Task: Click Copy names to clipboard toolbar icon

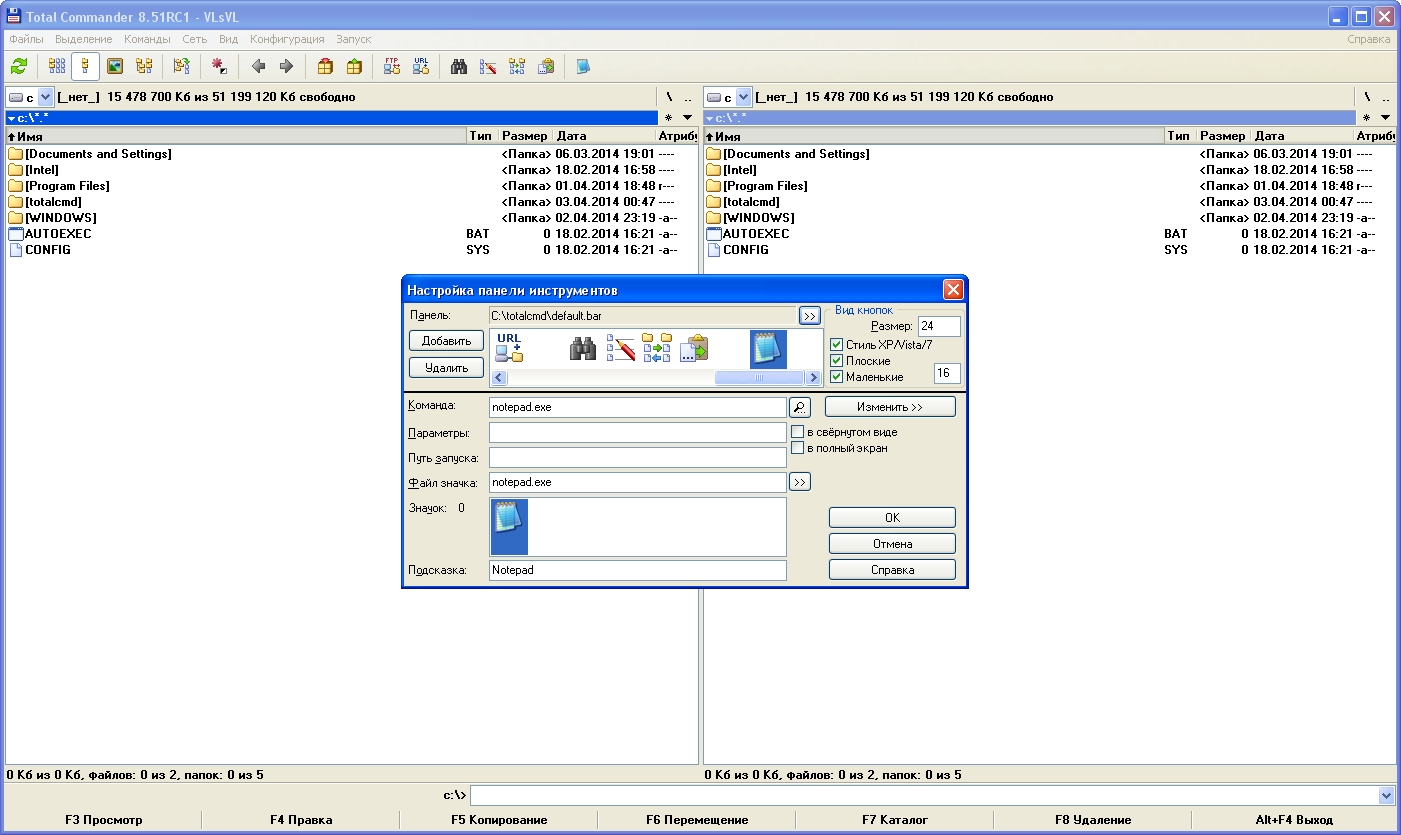Action: [x=546, y=67]
